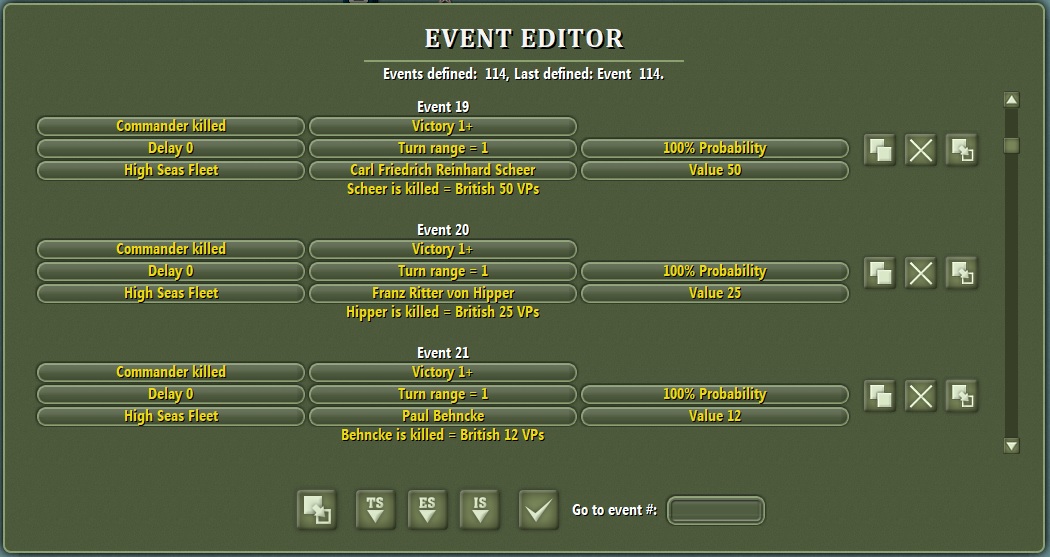Image resolution: width=1050 pixels, height=557 pixels.
Task: Click Event 21's insert/paste icon
Action: pyautogui.click(x=962, y=396)
